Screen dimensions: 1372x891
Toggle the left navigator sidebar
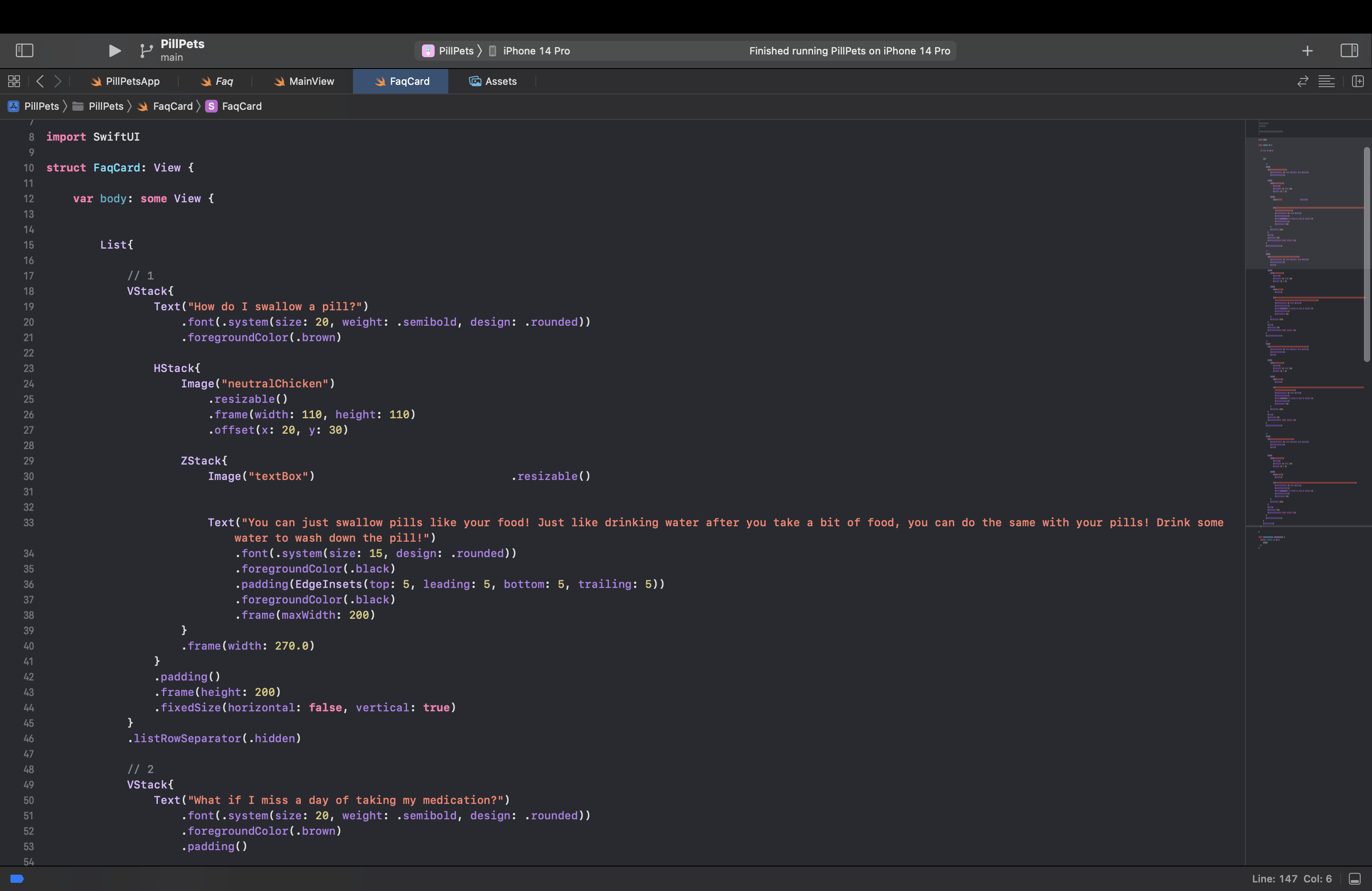pyautogui.click(x=24, y=51)
